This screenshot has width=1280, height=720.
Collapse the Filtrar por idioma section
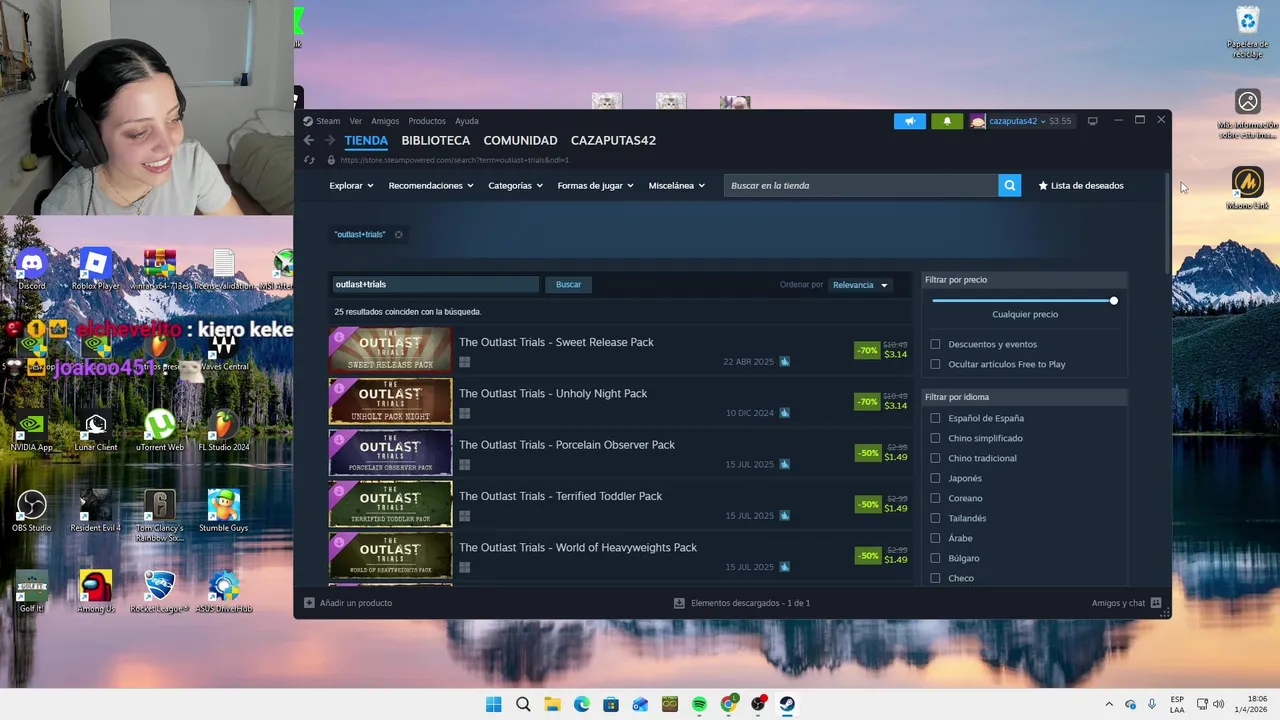pyautogui.click(x=1024, y=397)
